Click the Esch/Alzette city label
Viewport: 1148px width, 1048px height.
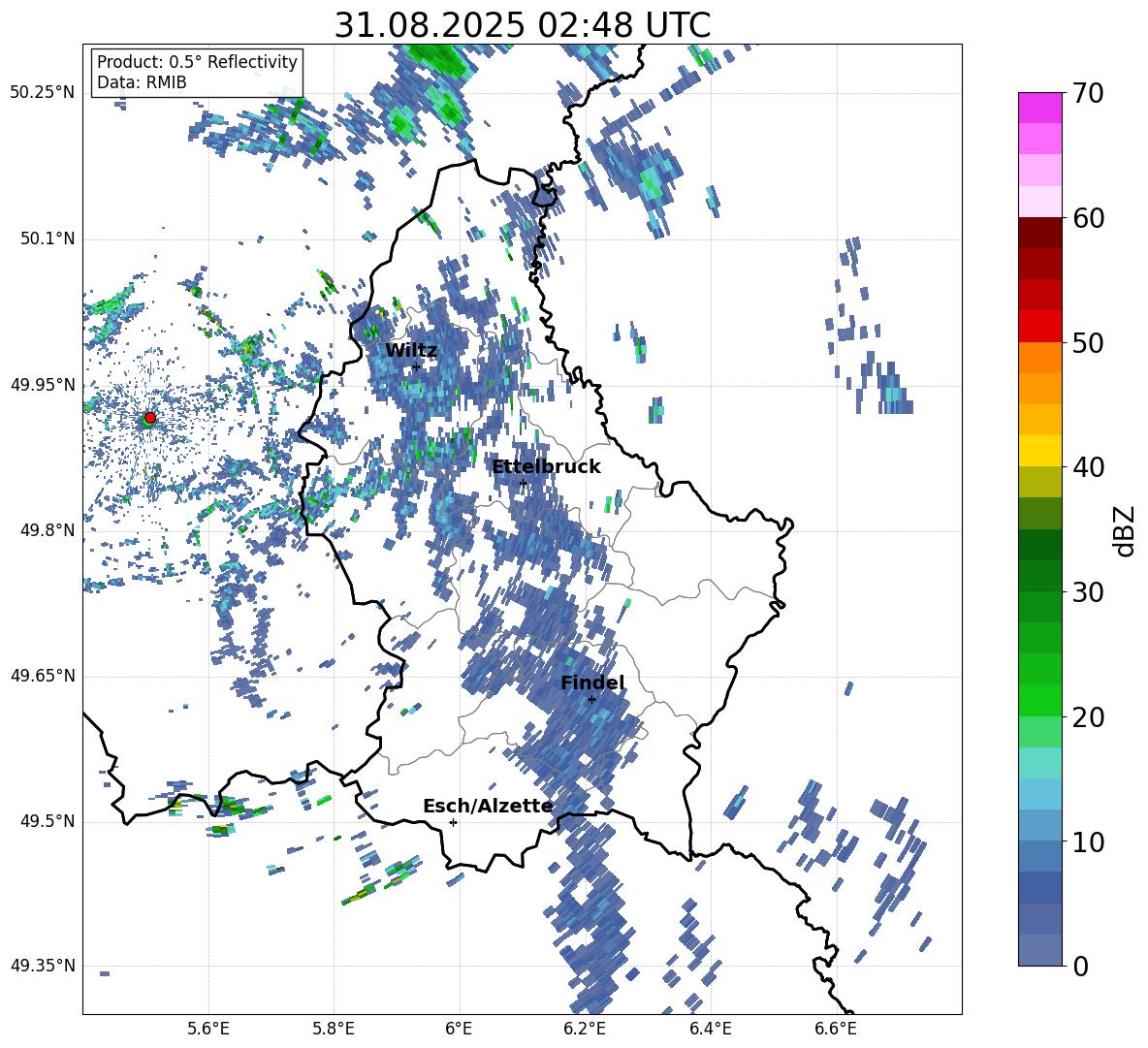click(x=488, y=806)
